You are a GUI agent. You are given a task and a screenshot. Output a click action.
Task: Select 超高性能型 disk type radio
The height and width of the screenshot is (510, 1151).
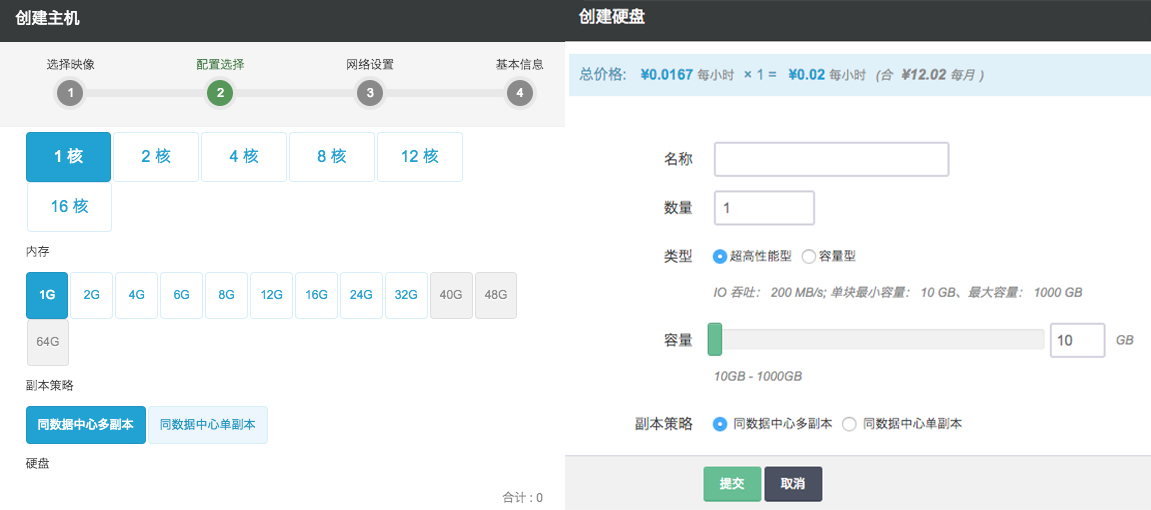pyautogui.click(x=720, y=257)
